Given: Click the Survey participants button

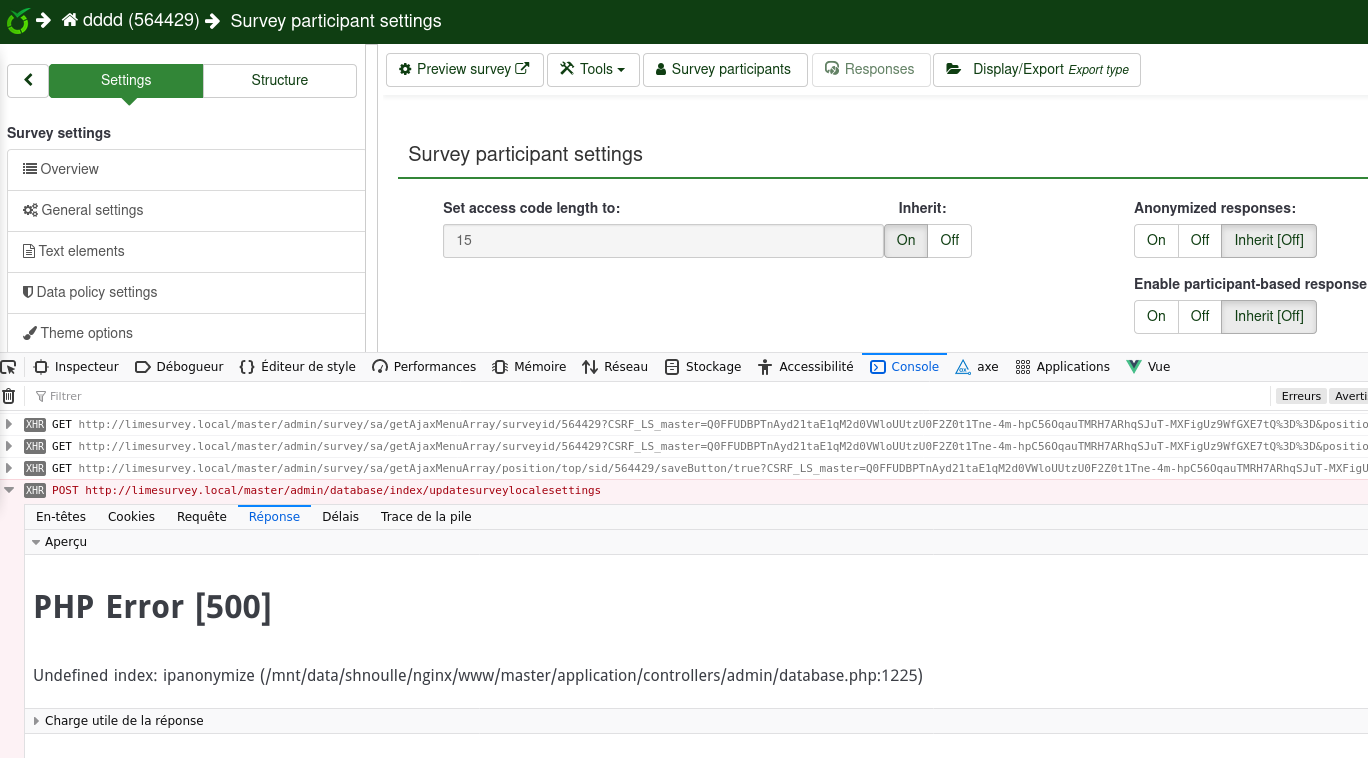Looking at the screenshot, I should click(724, 69).
